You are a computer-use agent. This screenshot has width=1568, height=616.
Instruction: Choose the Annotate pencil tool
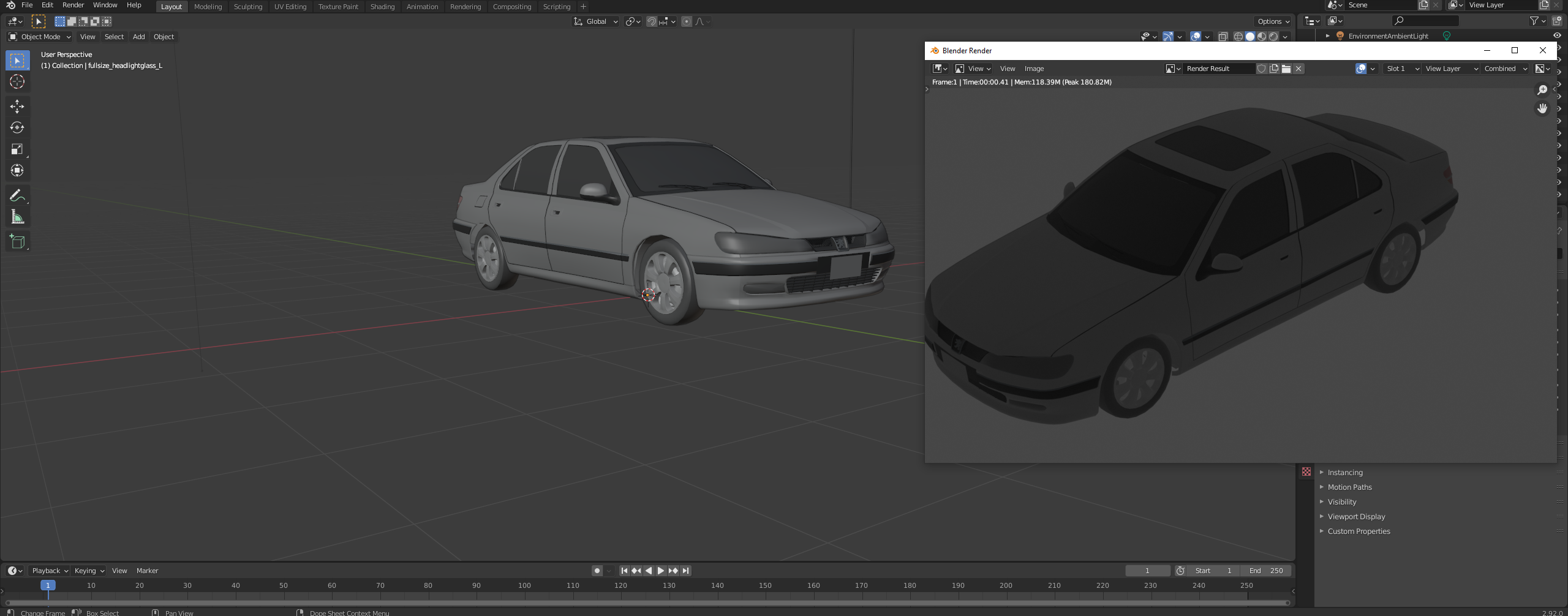[17, 196]
